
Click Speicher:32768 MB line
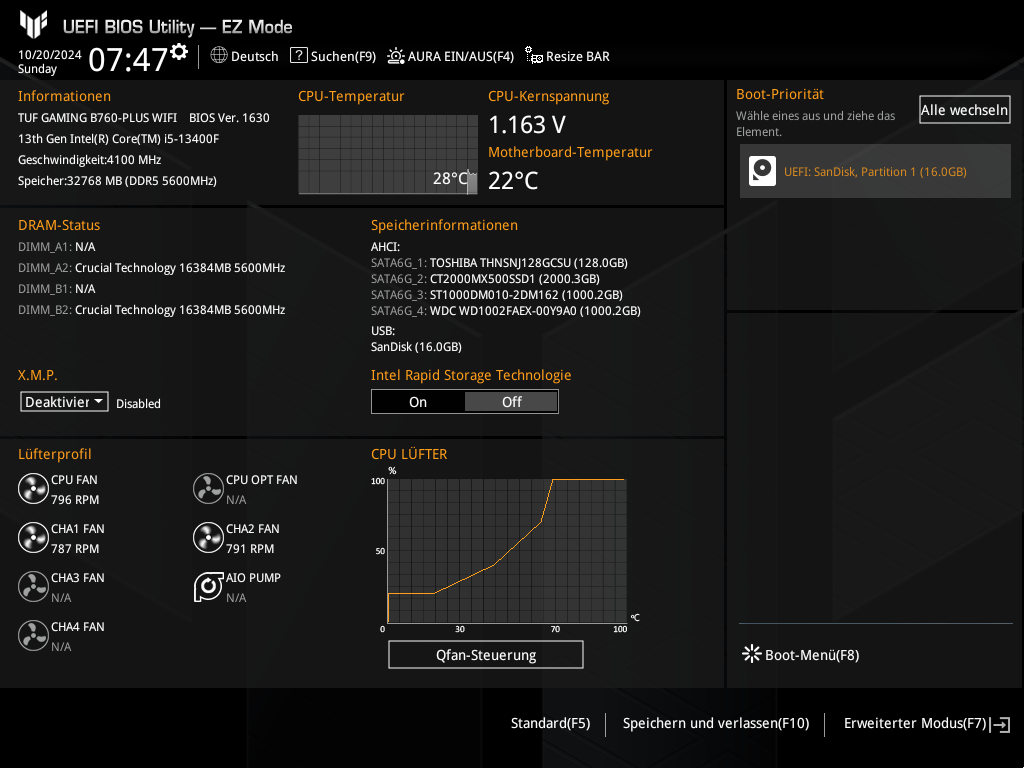118,180
